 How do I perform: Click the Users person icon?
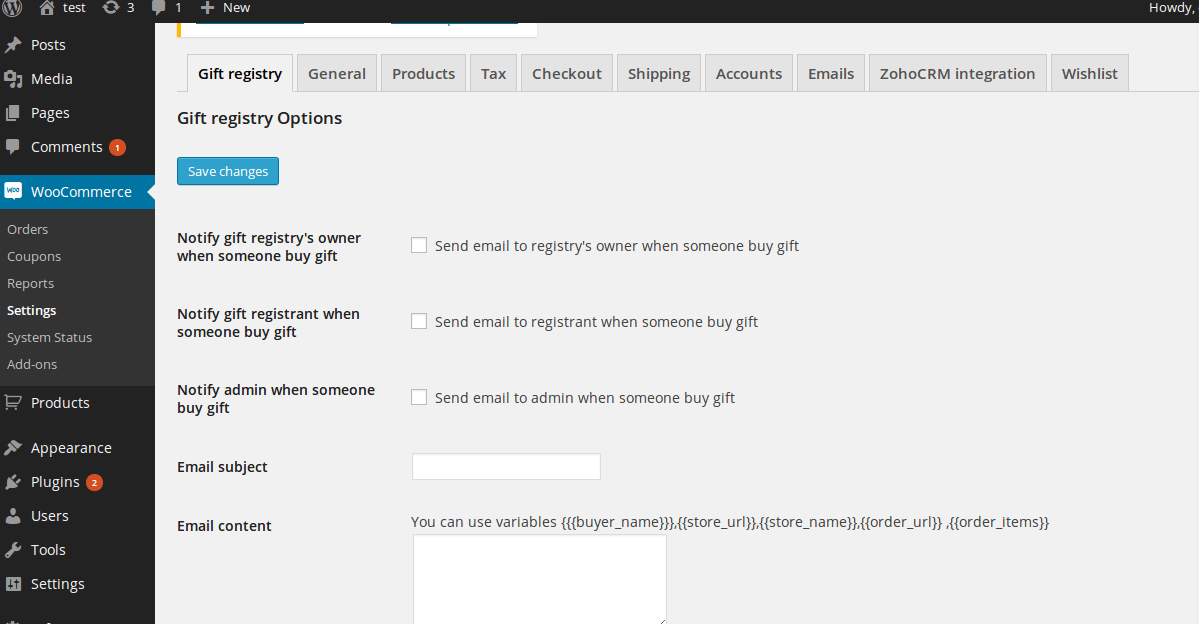click(x=13, y=516)
